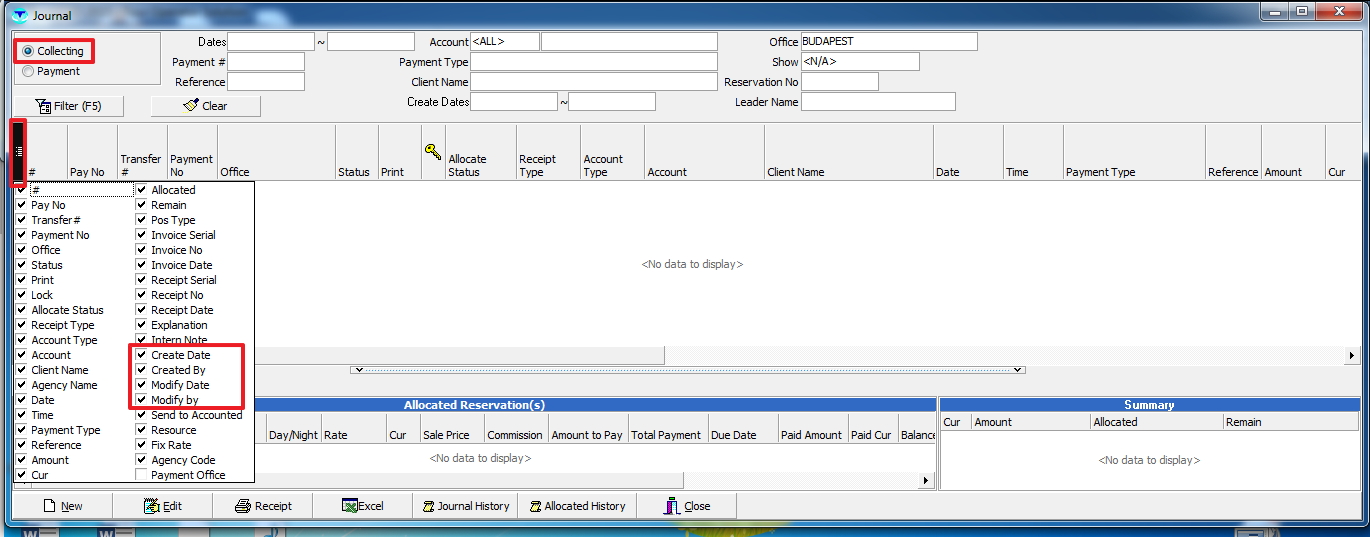The image size is (1370, 537).
Task: Click the Filter (F5) funnel button
Action: pyautogui.click(x=68, y=106)
